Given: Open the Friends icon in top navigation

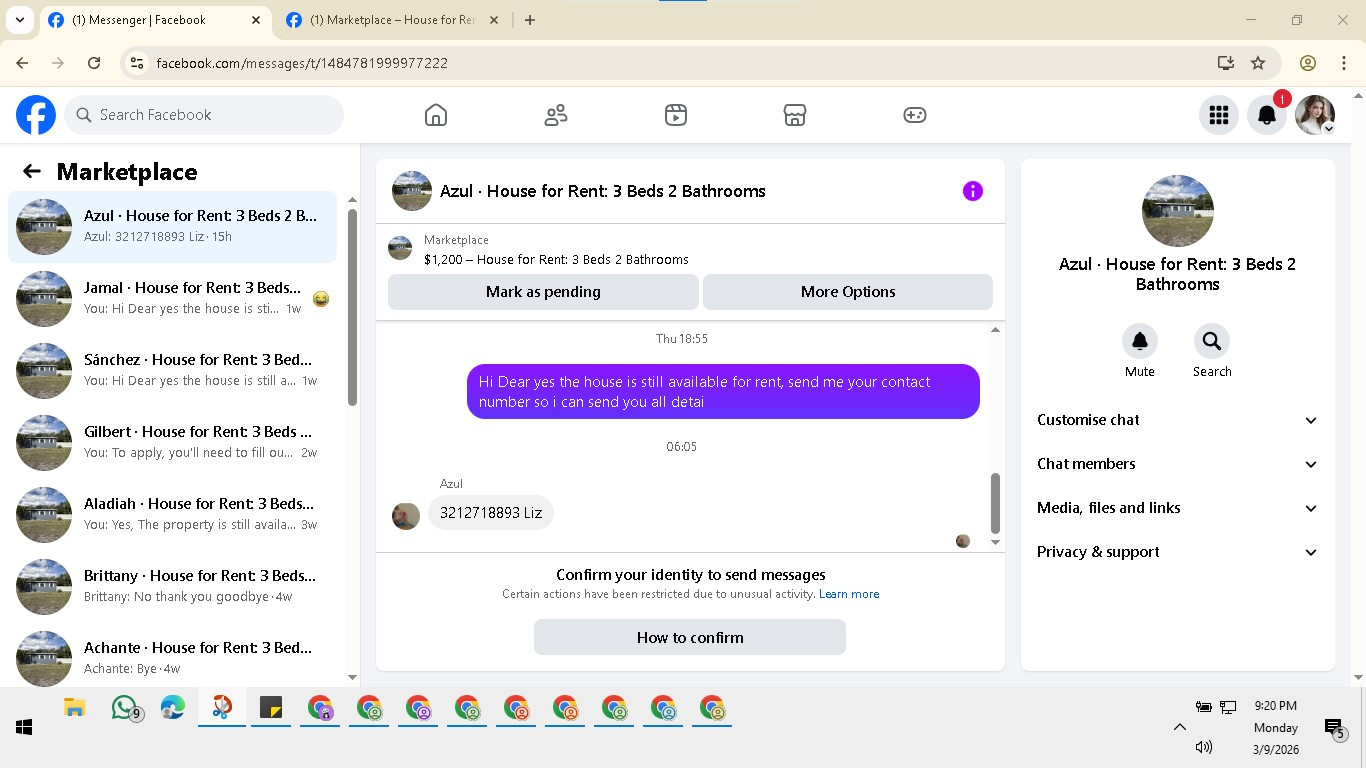Looking at the screenshot, I should [x=556, y=115].
